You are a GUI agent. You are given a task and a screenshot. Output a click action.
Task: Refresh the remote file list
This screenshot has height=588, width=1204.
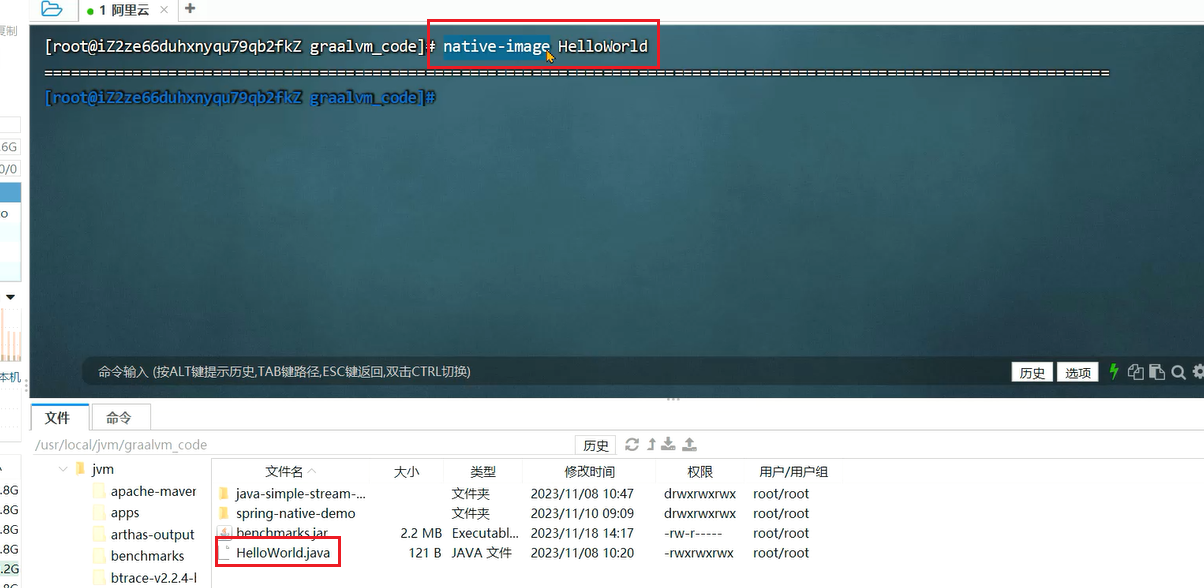(x=631, y=445)
